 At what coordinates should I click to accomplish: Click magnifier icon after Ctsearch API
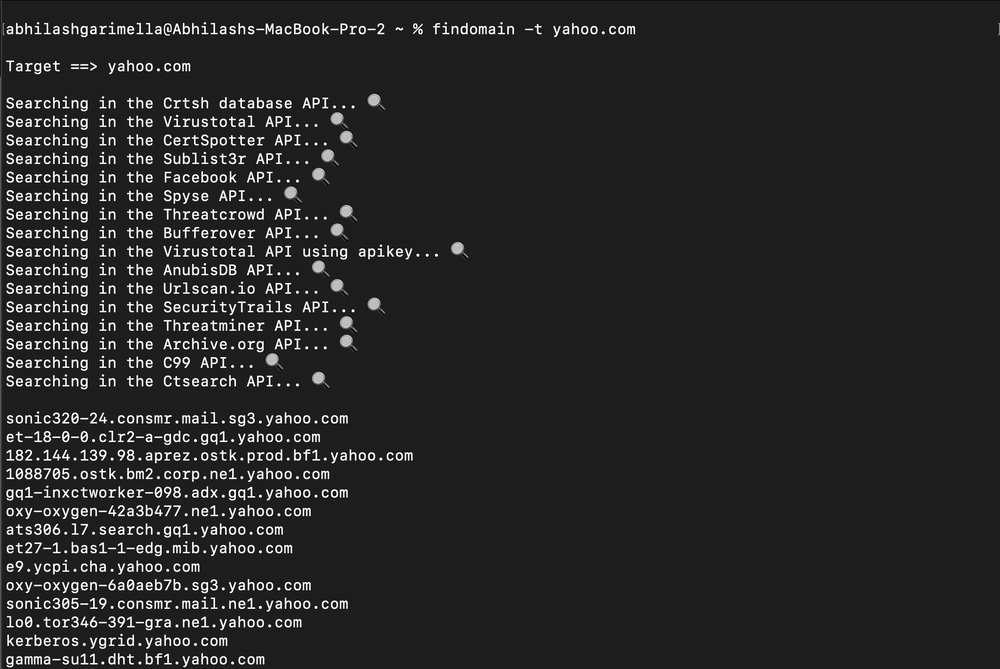320,381
